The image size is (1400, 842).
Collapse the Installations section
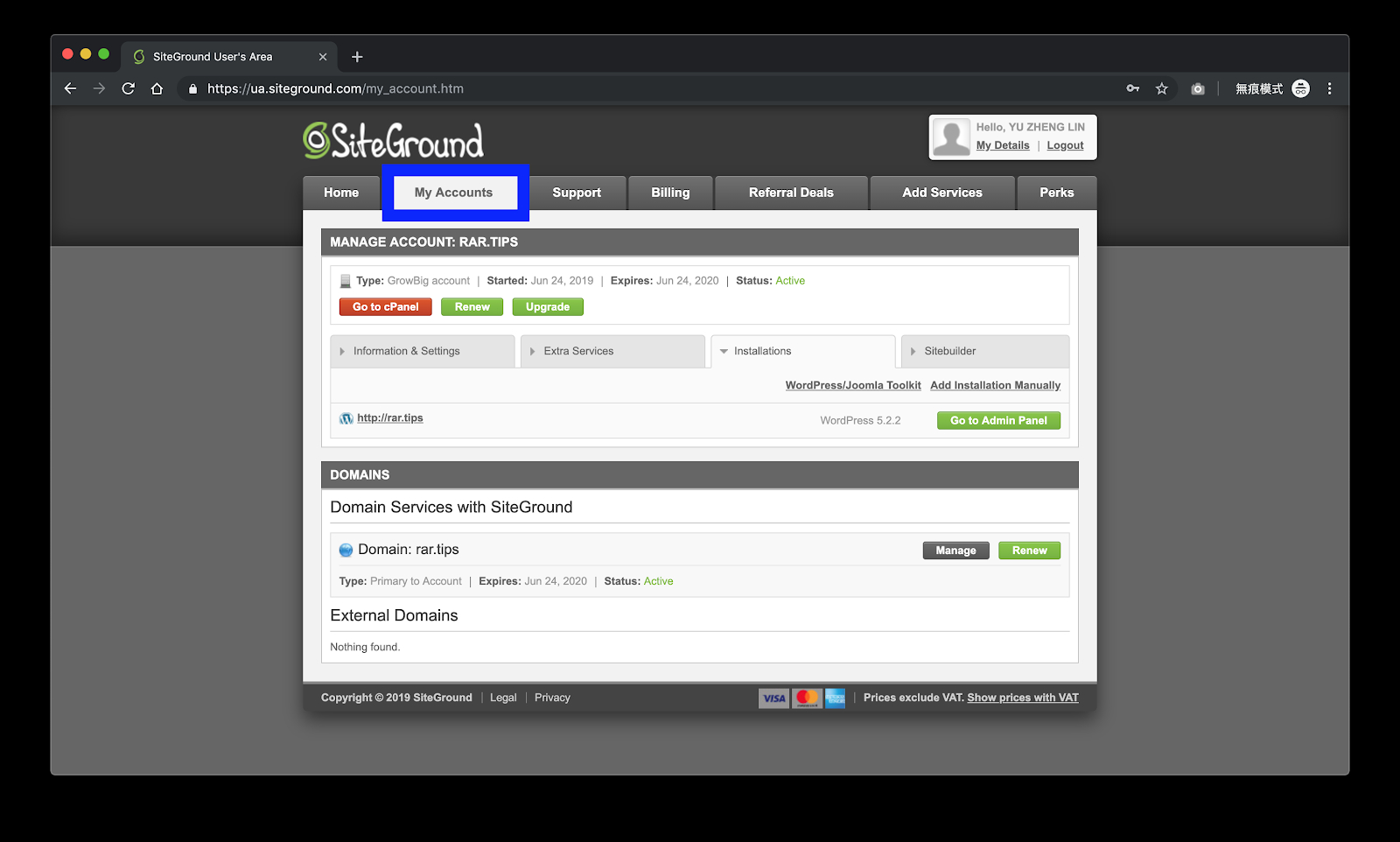click(x=803, y=351)
